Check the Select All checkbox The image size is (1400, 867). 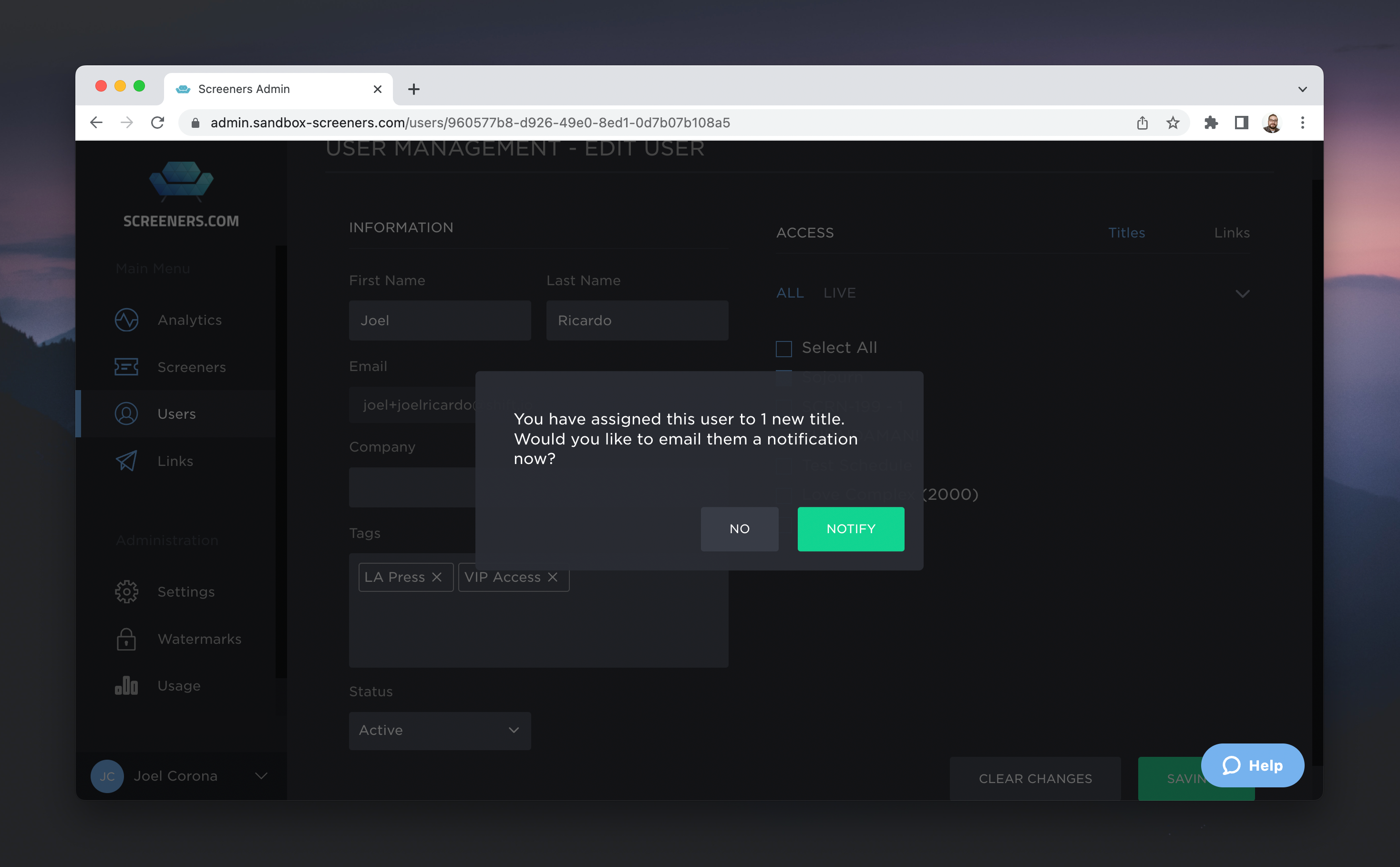(784, 349)
